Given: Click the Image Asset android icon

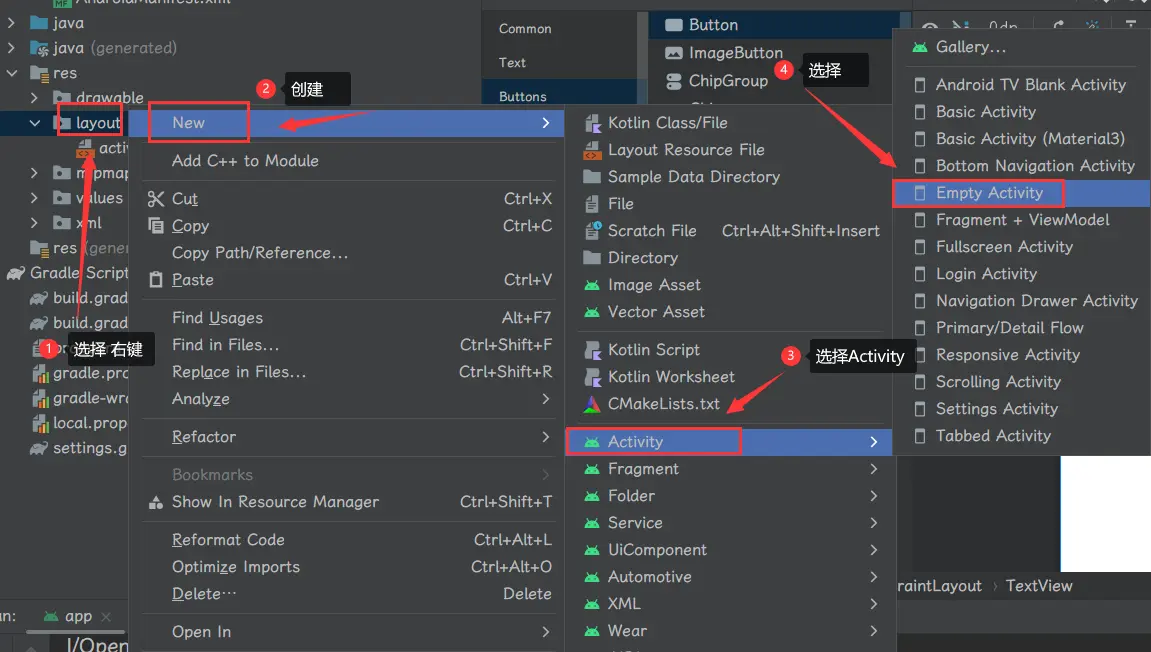Looking at the screenshot, I should pos(591,285).
